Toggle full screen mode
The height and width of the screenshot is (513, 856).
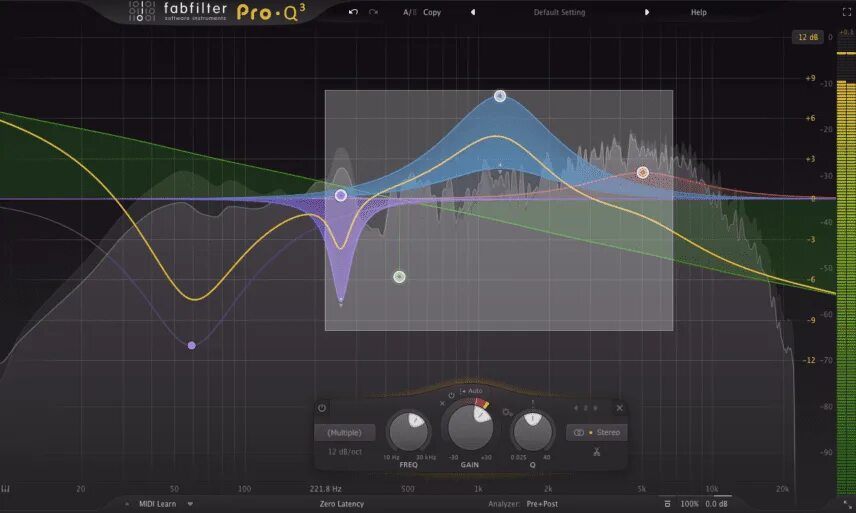coord(847,12)
